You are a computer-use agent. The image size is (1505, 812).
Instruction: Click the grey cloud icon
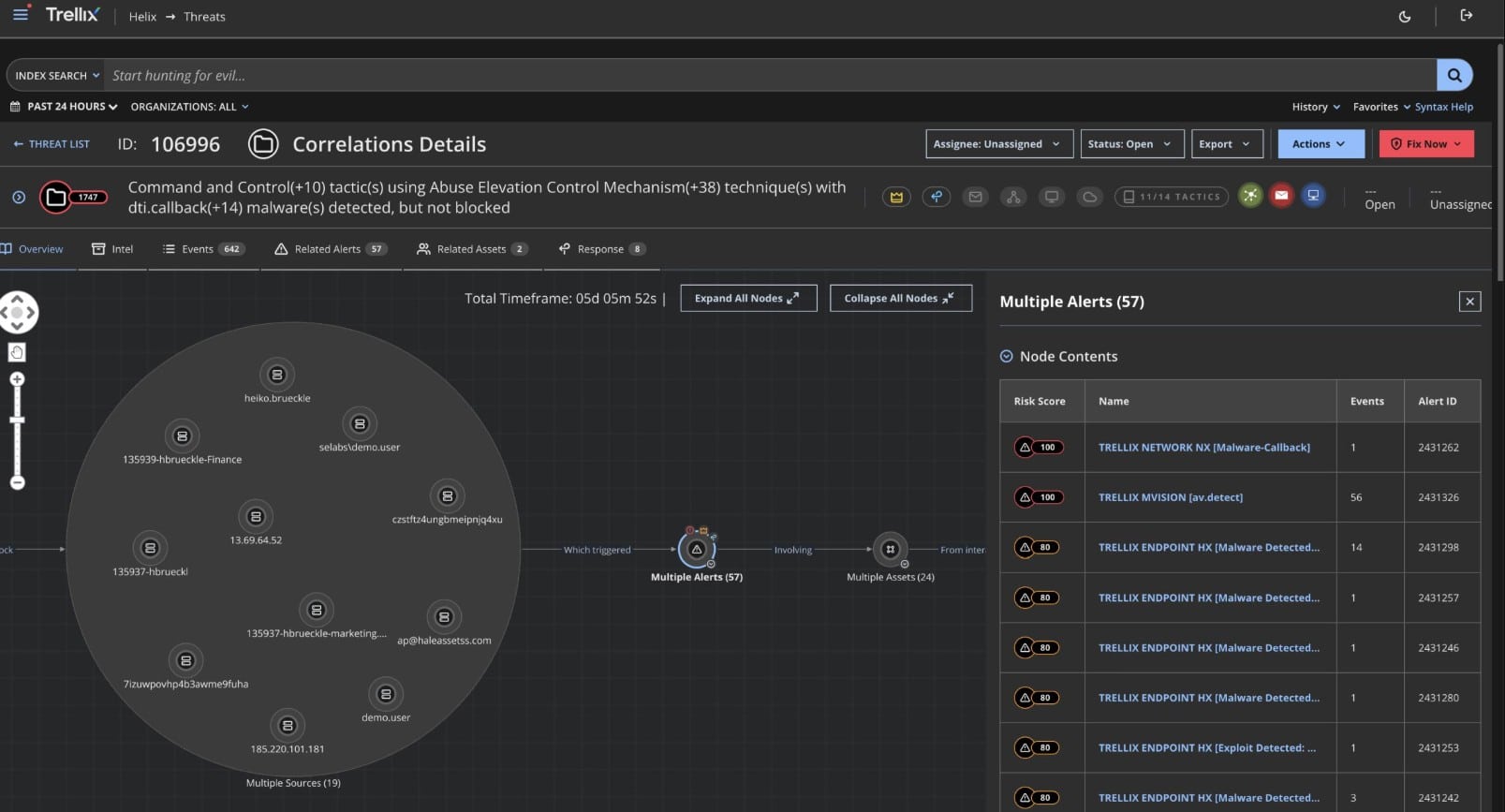tap(1089, 197)
